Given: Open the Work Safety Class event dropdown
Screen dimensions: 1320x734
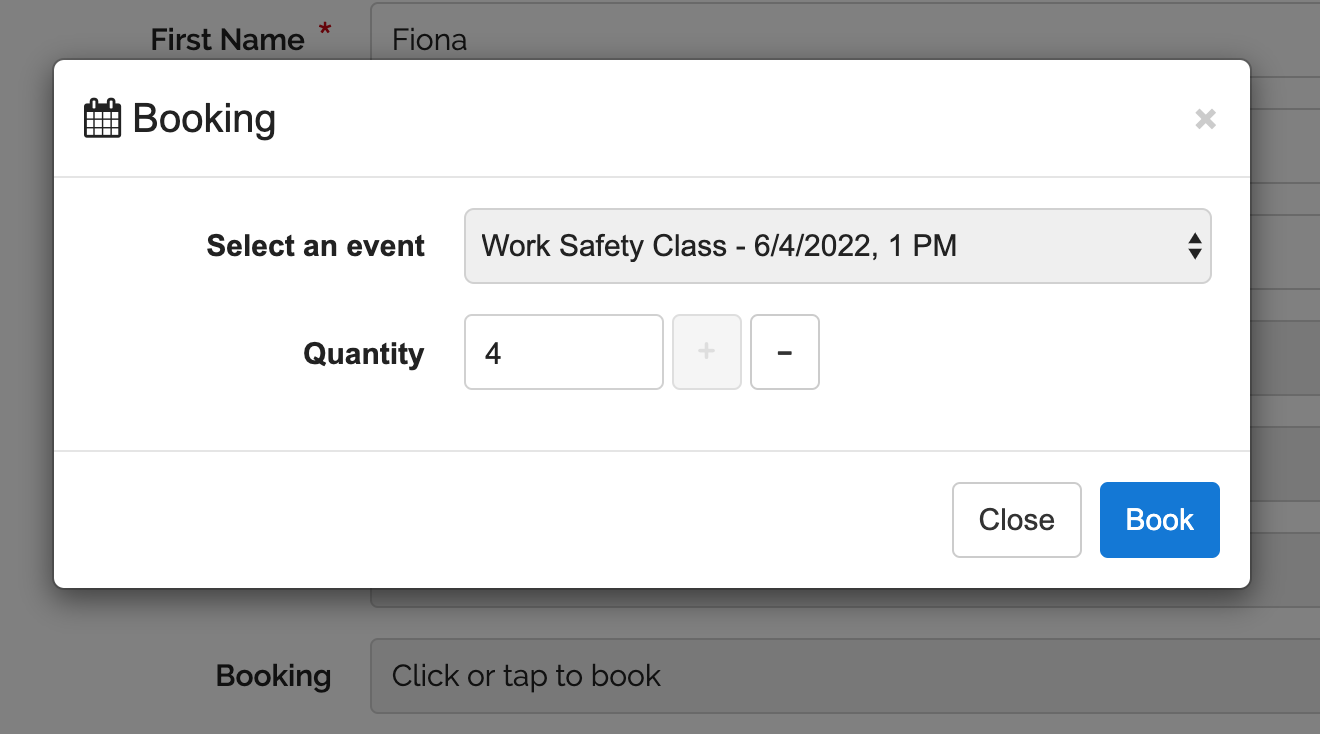Looking at the screenshot, I should pos(838,246).
